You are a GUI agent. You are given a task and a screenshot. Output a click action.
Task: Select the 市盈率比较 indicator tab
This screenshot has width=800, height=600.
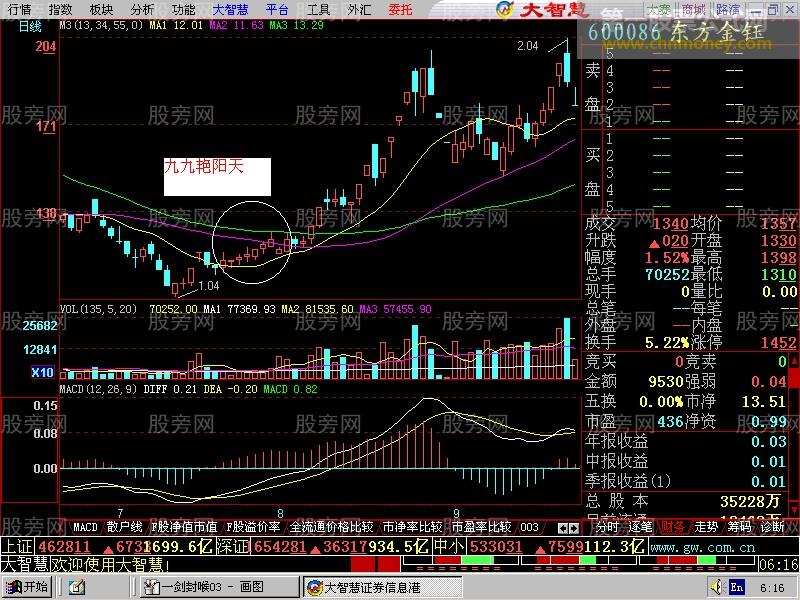(x=481, y=527)
